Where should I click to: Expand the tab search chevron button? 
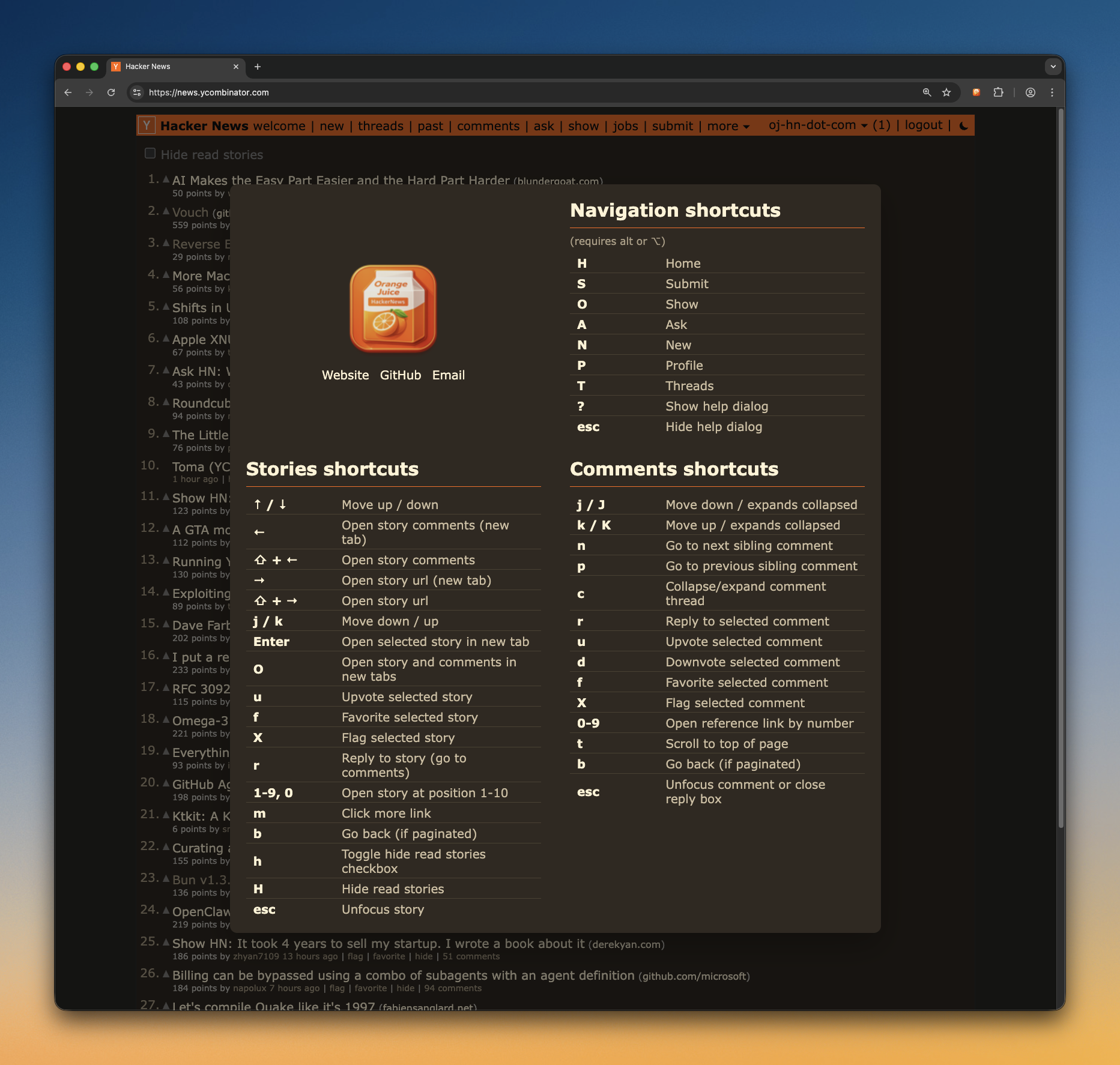[1053, 67]
